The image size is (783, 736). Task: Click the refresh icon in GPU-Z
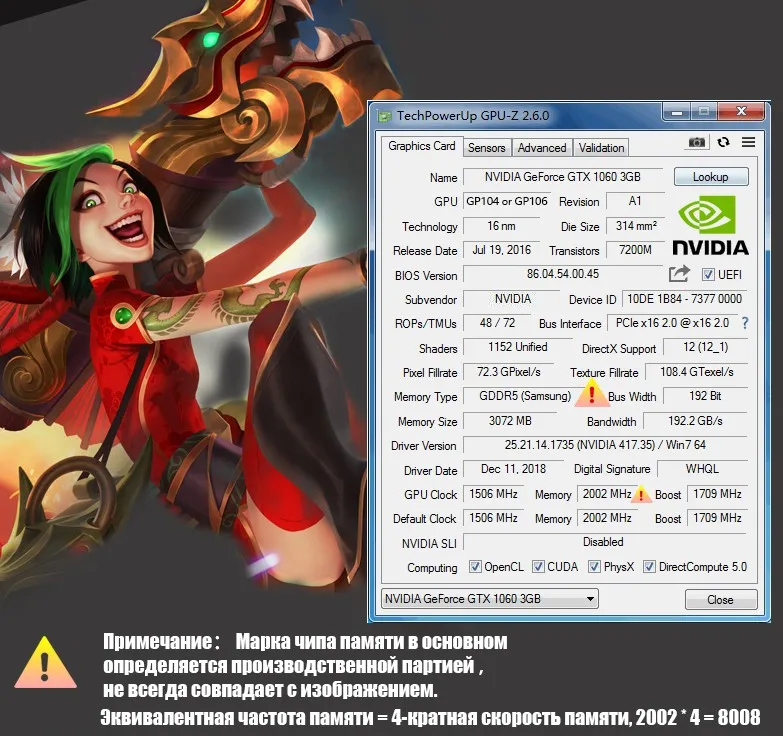coord(723,142)
